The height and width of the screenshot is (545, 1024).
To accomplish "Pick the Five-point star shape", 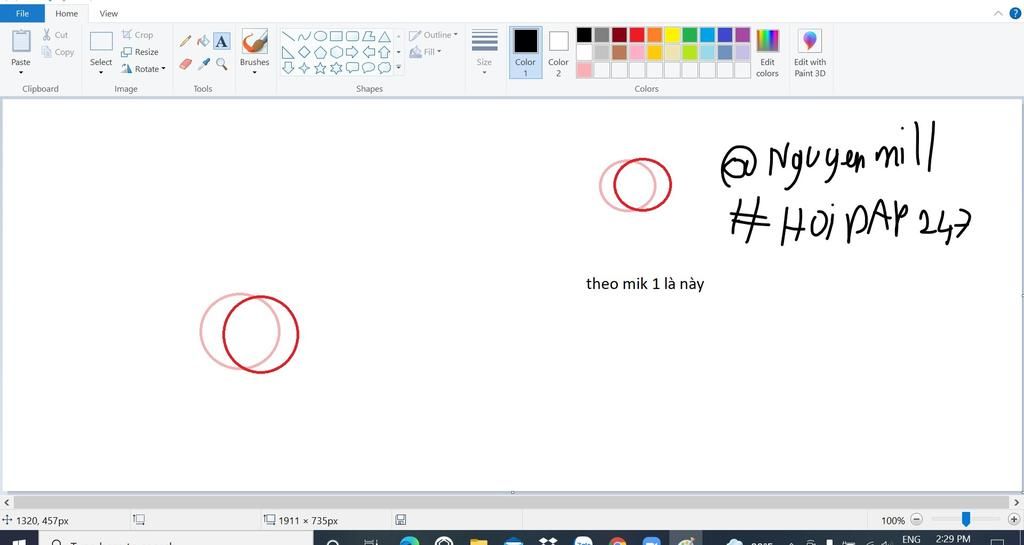I will [x=320, y=68].
